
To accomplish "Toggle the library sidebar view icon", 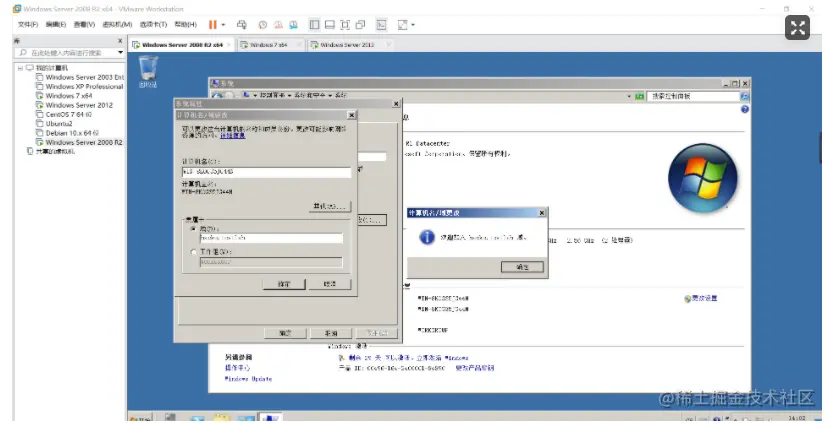I will click(x=314, y=24).
